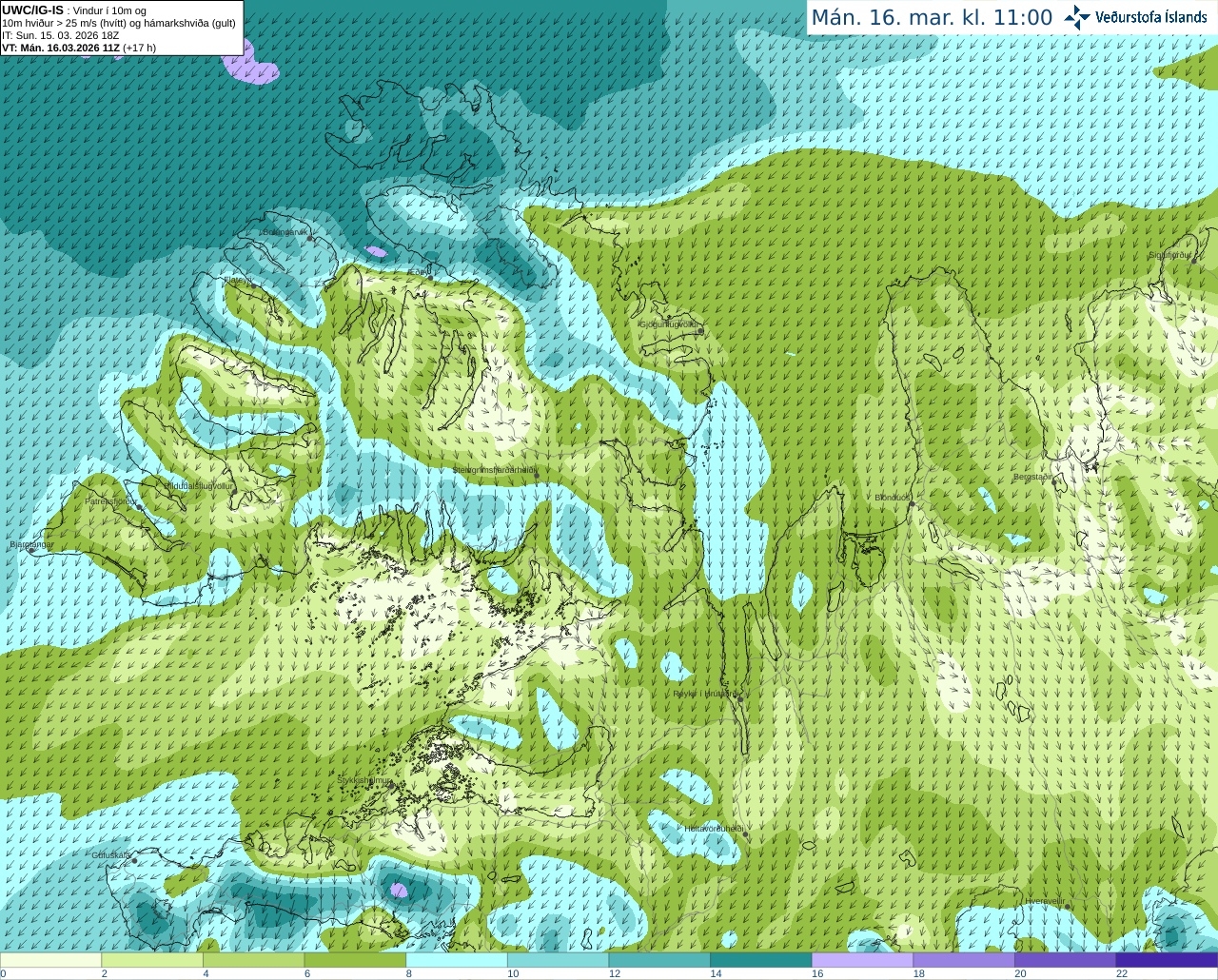Screen dimensions: 1218x980
Task: Click the legend label '22'
Action: [1122, 973]
